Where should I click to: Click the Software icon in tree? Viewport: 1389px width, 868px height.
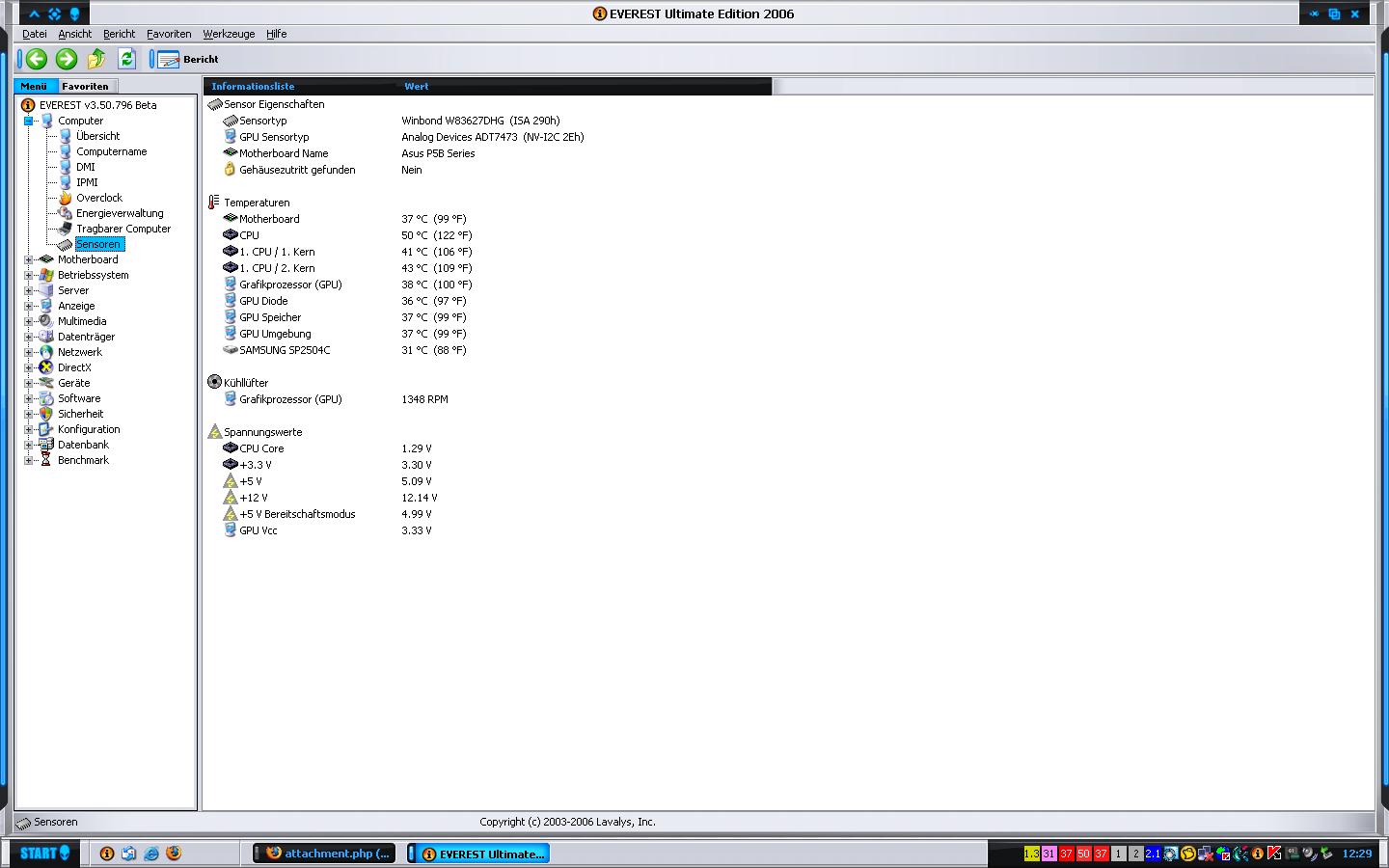(x=45, y=398)
